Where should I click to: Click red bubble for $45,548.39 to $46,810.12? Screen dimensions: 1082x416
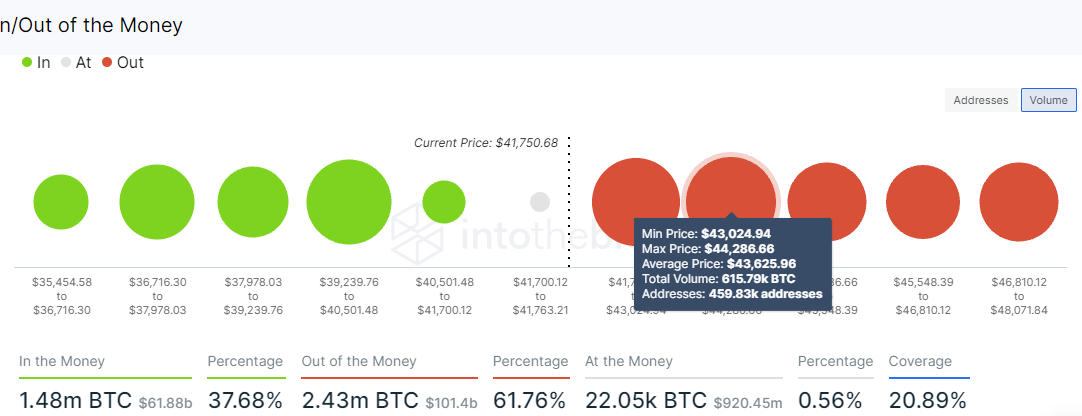(x=923, y=202)
